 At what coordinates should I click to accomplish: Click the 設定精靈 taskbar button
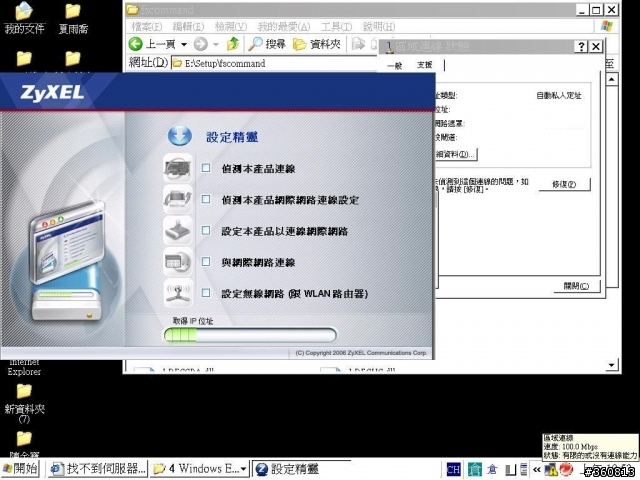coord(301,469)
